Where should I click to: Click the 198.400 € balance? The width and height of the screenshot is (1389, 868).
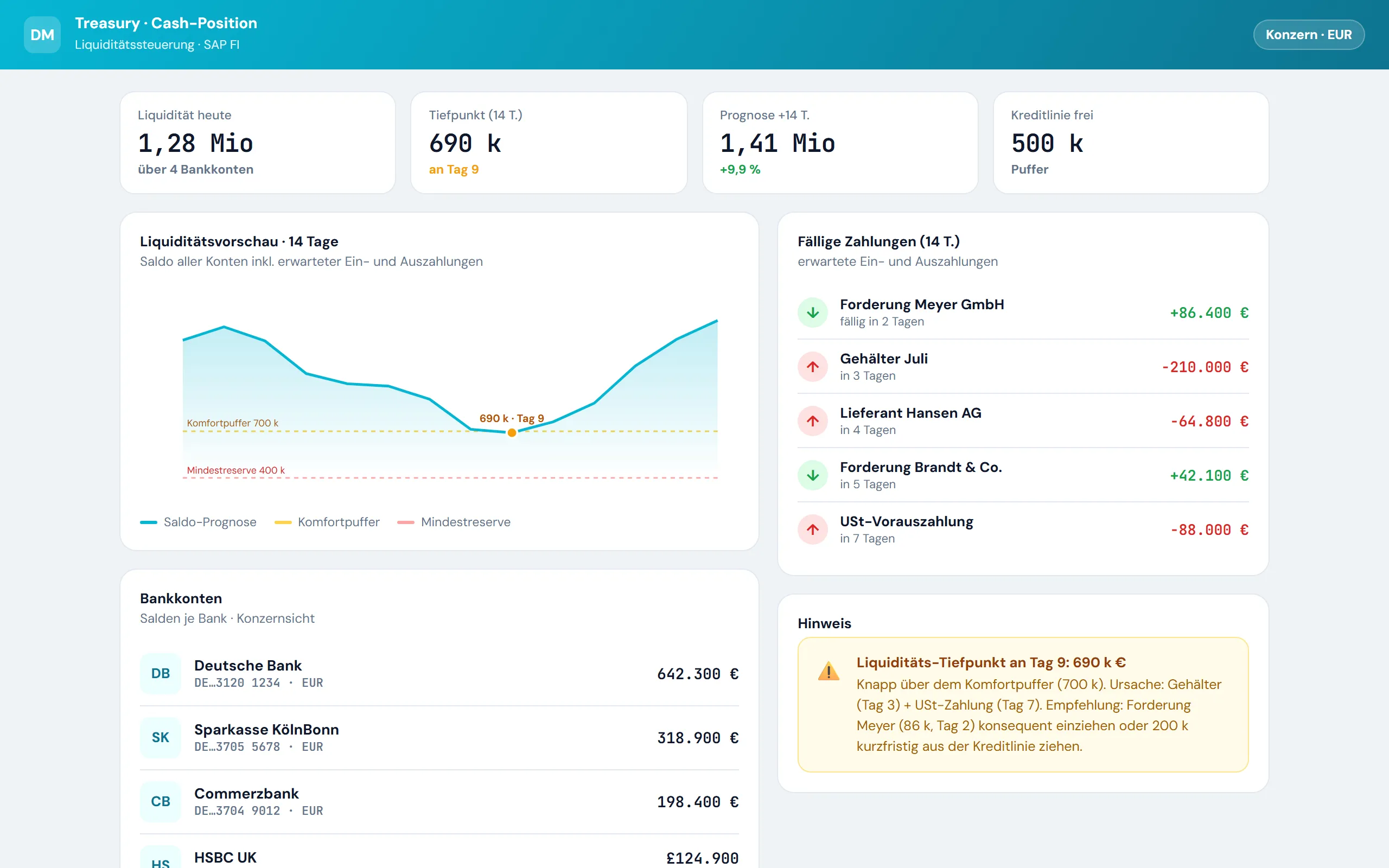pos(697,802)
